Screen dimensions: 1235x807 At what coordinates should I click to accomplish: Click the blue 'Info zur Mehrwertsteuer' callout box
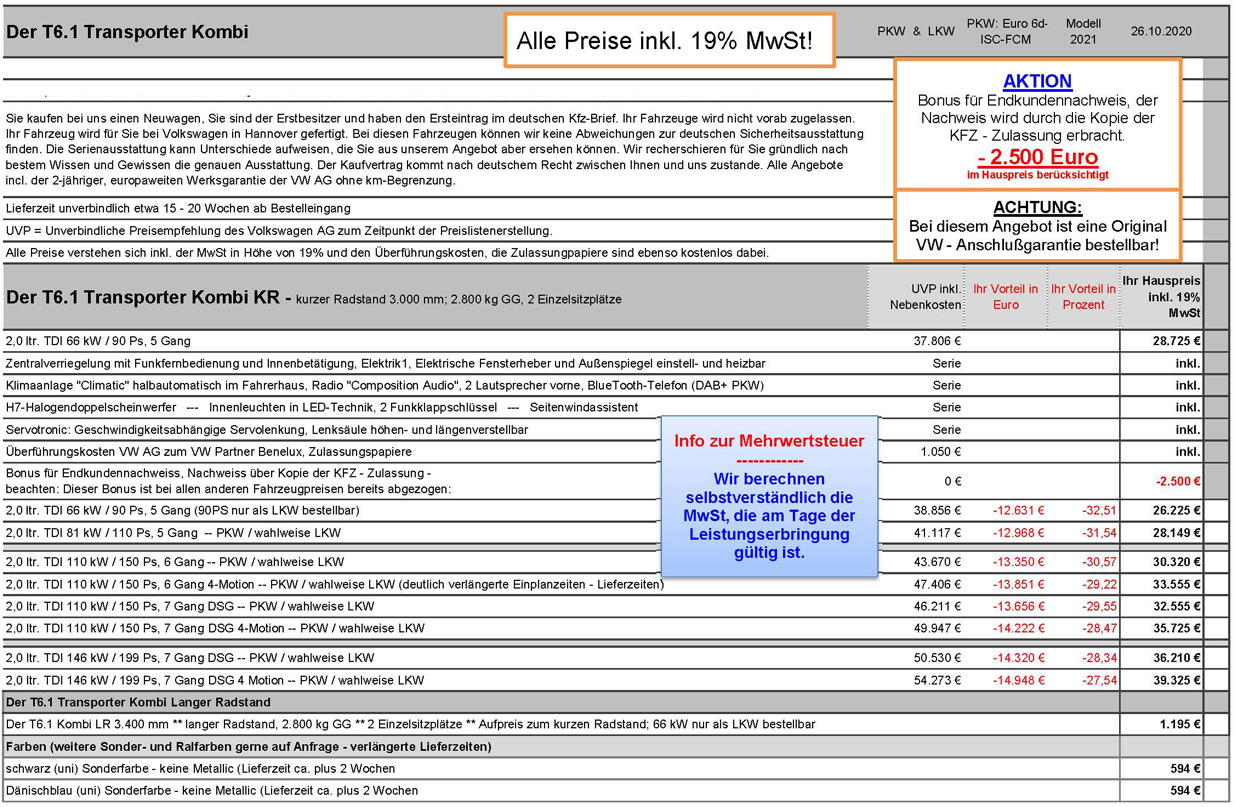tap(769, 496)
